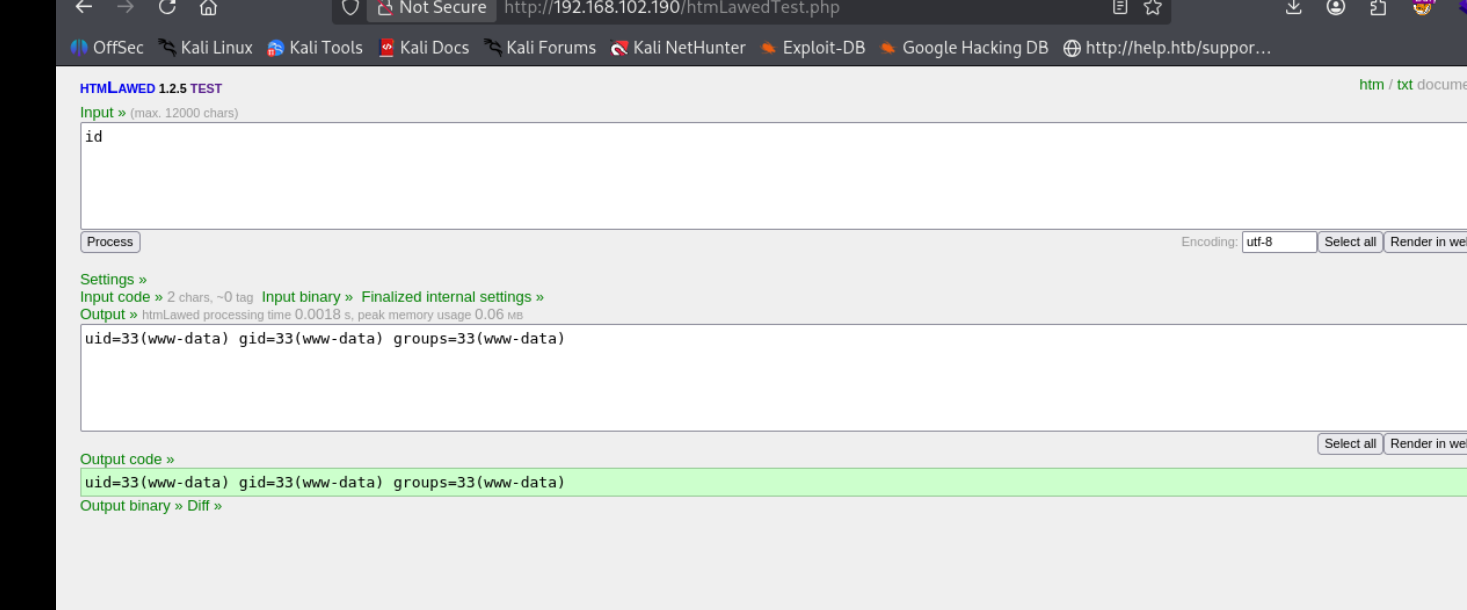Image resolution: width=1467 pixels, height=610 pixels.
Task: Open the Kali Tools bookmark
Action: [315, 47]
